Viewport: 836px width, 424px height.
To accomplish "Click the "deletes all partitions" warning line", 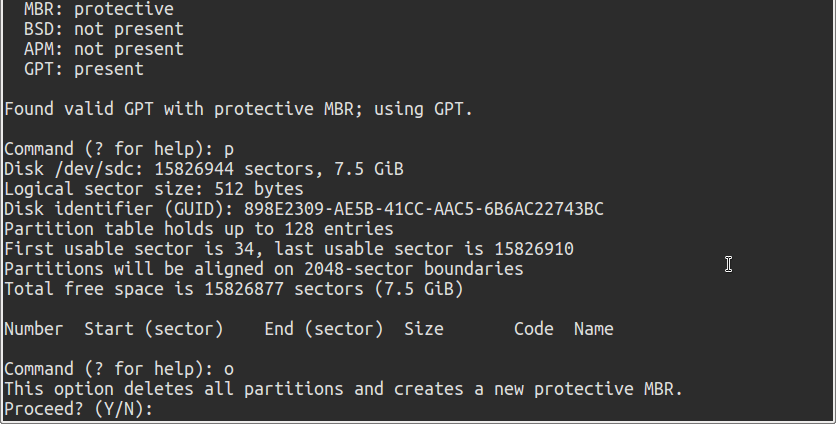I will (x=343, y=389).
